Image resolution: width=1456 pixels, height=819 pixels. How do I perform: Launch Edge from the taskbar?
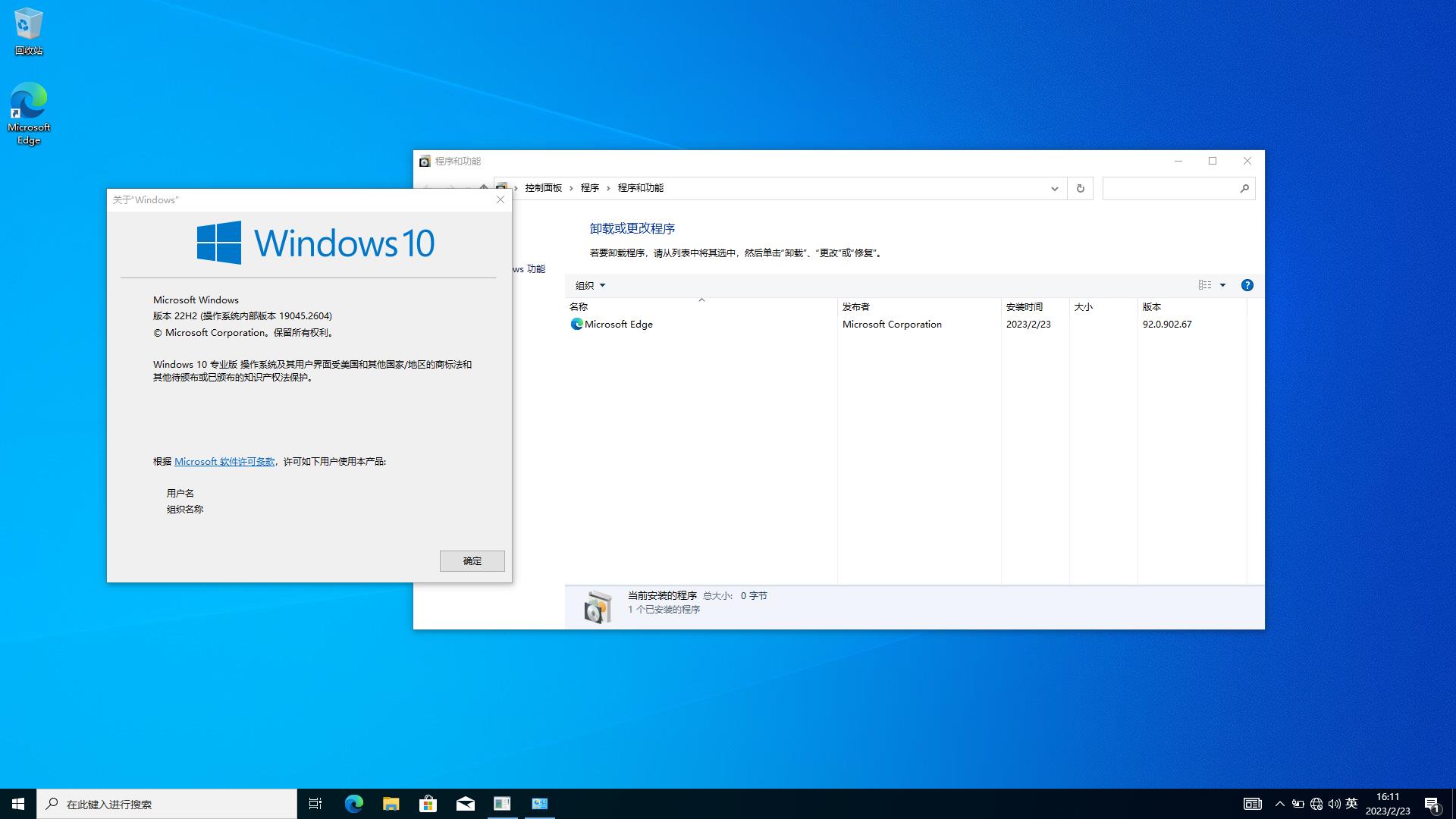353,804
